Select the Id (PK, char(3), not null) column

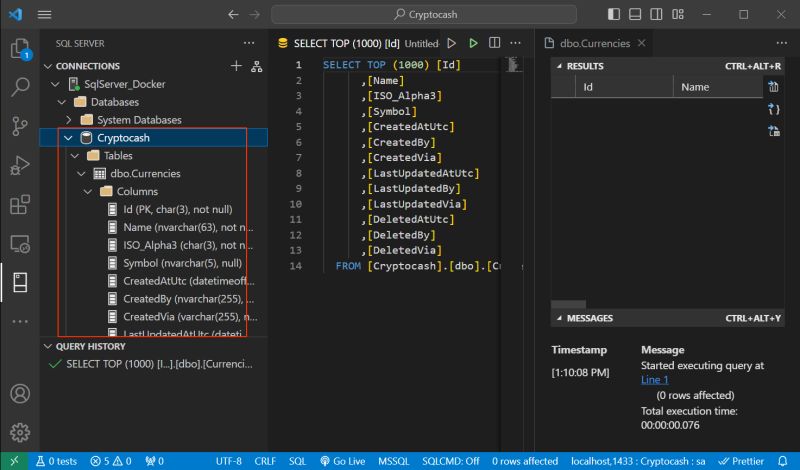pyautogui.click(x=177, y=209)
